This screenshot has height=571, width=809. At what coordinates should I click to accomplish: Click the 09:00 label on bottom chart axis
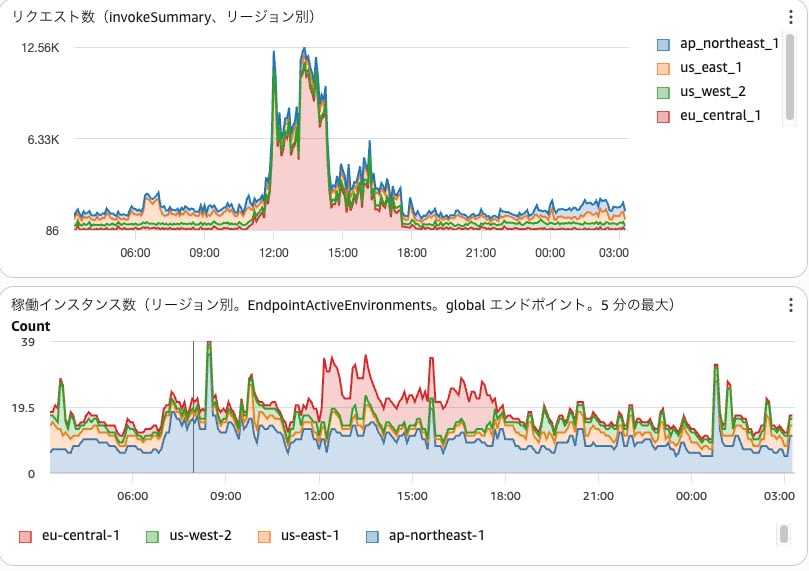pos(225,496)
